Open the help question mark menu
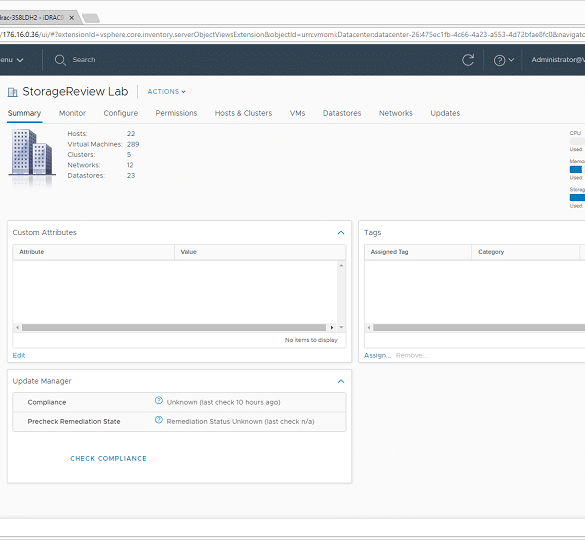This screenshot has width=585, height=540. 504,60
